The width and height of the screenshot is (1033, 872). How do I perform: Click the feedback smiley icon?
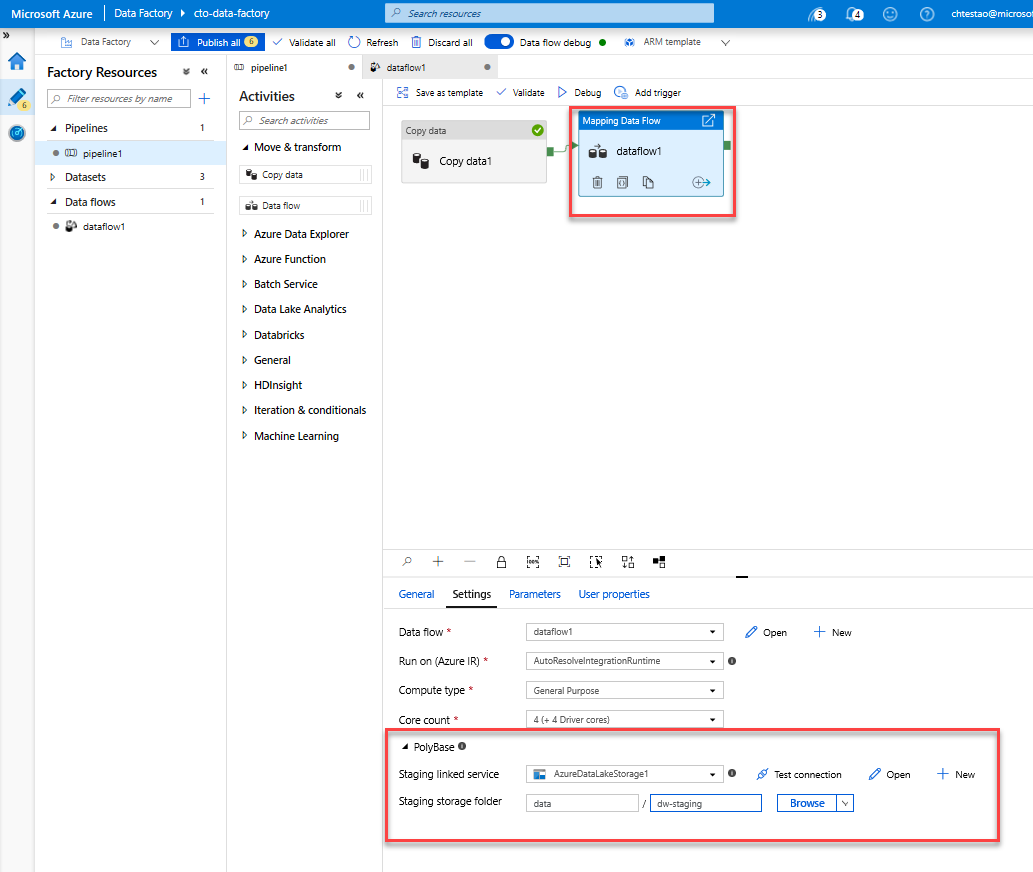[x=890, y=14]
